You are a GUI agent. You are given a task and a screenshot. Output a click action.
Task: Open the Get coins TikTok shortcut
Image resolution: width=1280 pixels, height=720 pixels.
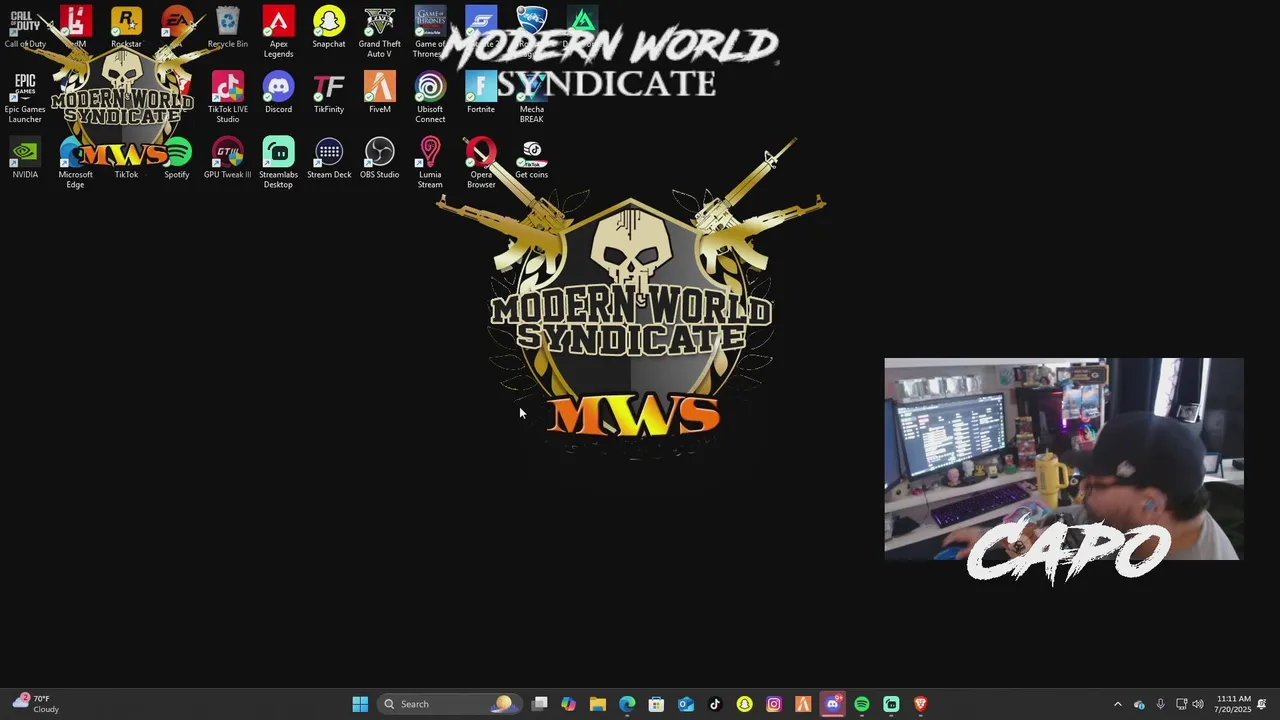point(532,158)
